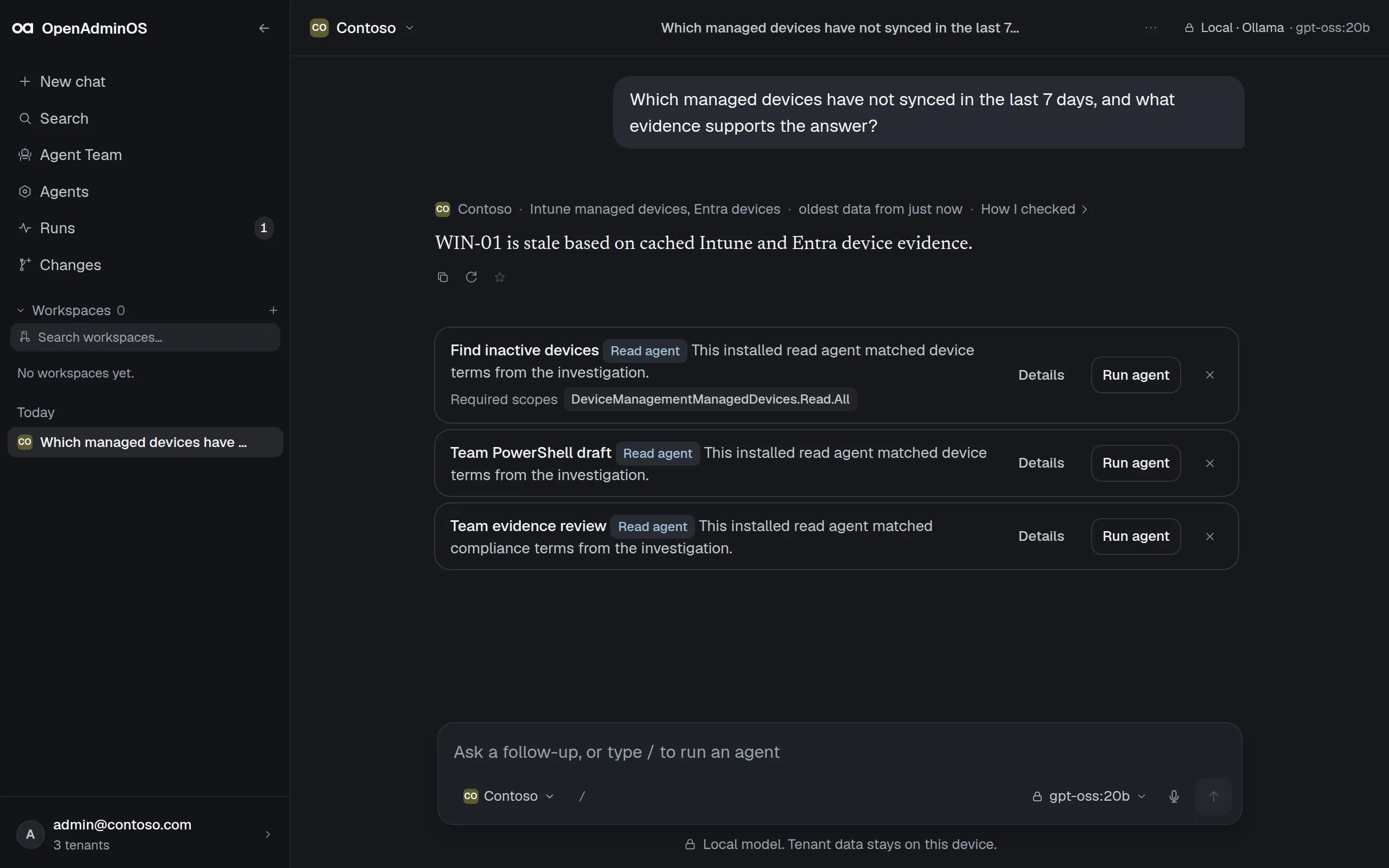Click the Search magnifier icon in sidebar
The image size is (1389, 868).
coord(24,118)
